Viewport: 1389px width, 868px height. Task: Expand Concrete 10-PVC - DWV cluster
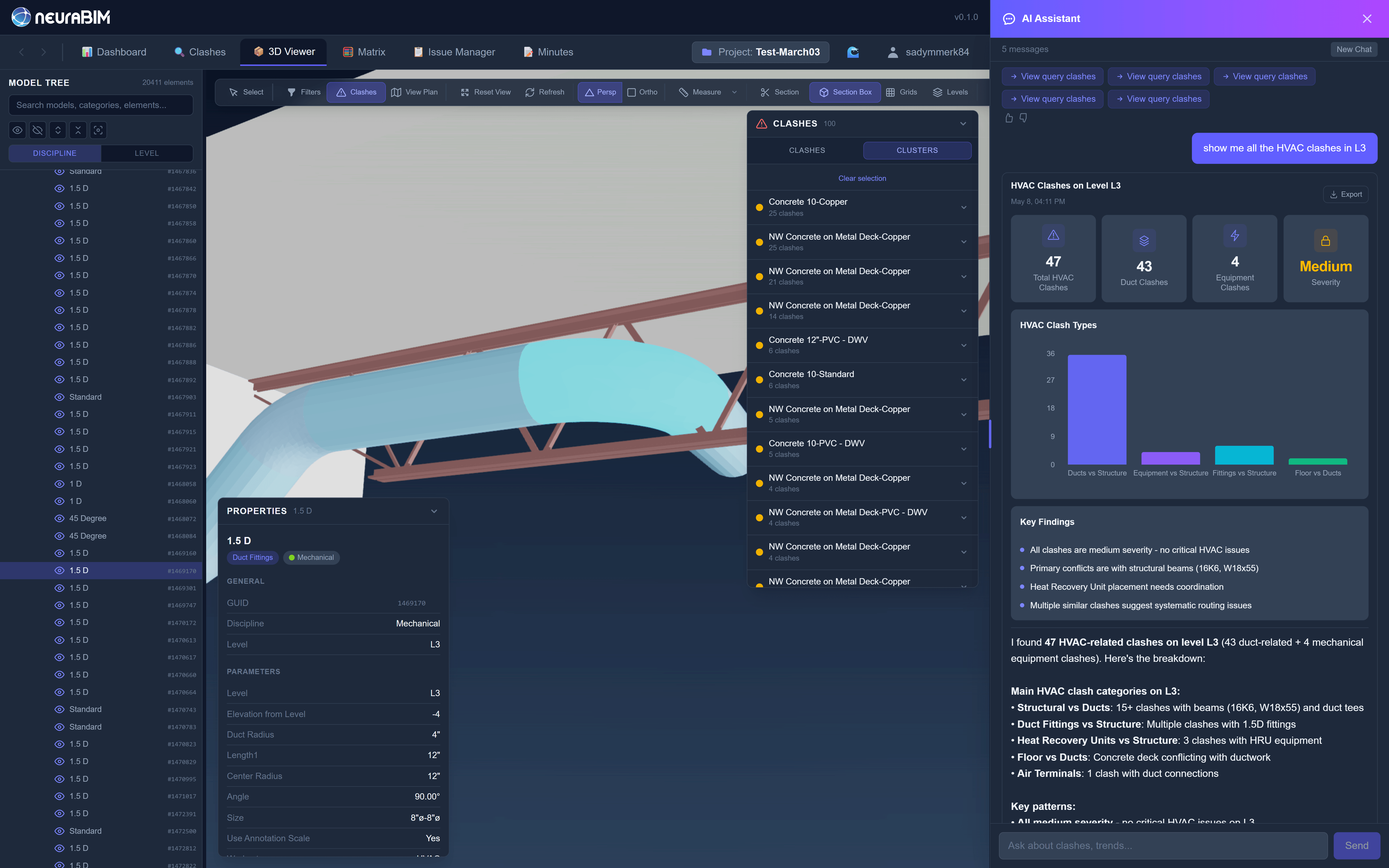pyautogui.click(x=964, y=449)
